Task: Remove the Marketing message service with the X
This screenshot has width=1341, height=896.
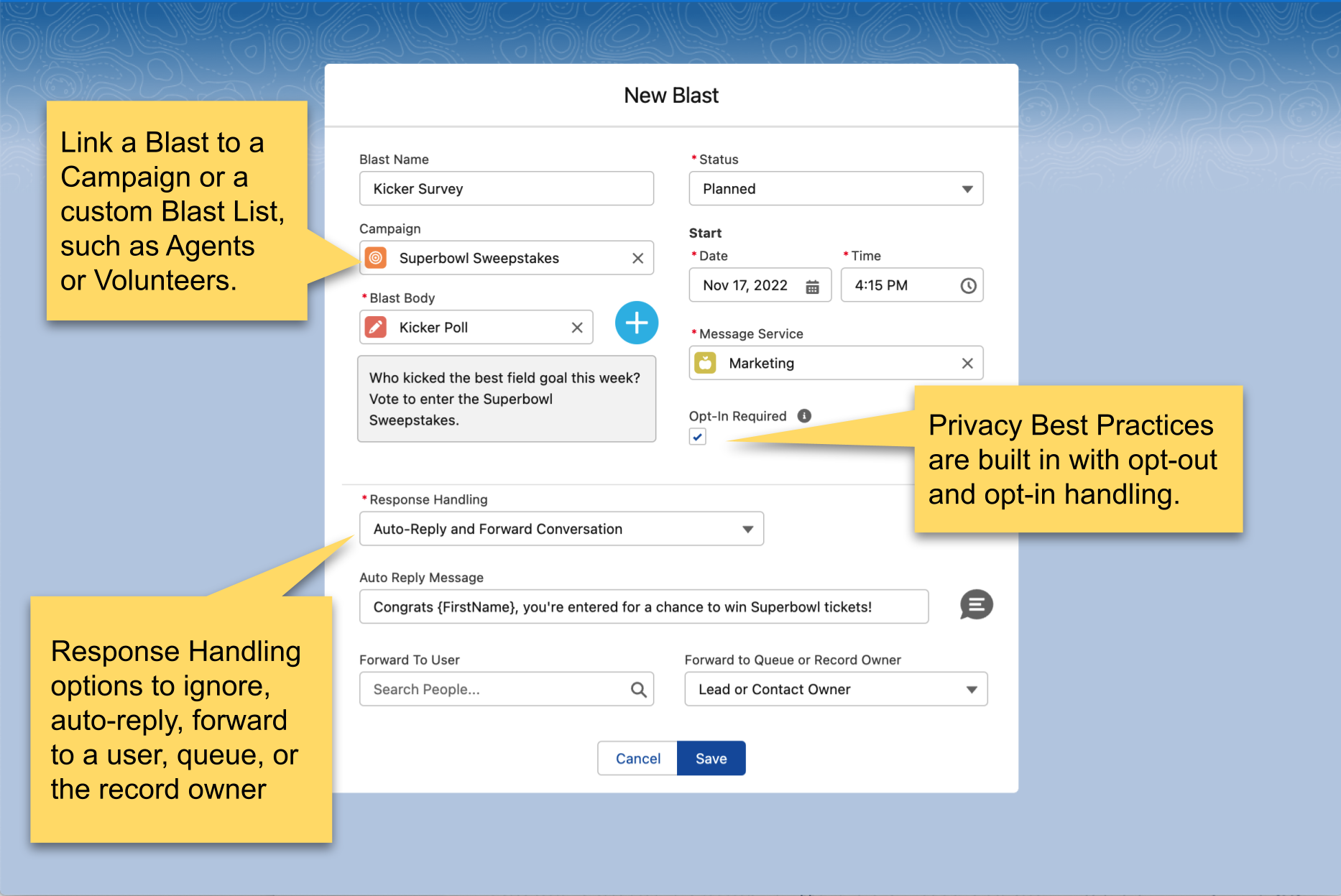Action: 967,363
